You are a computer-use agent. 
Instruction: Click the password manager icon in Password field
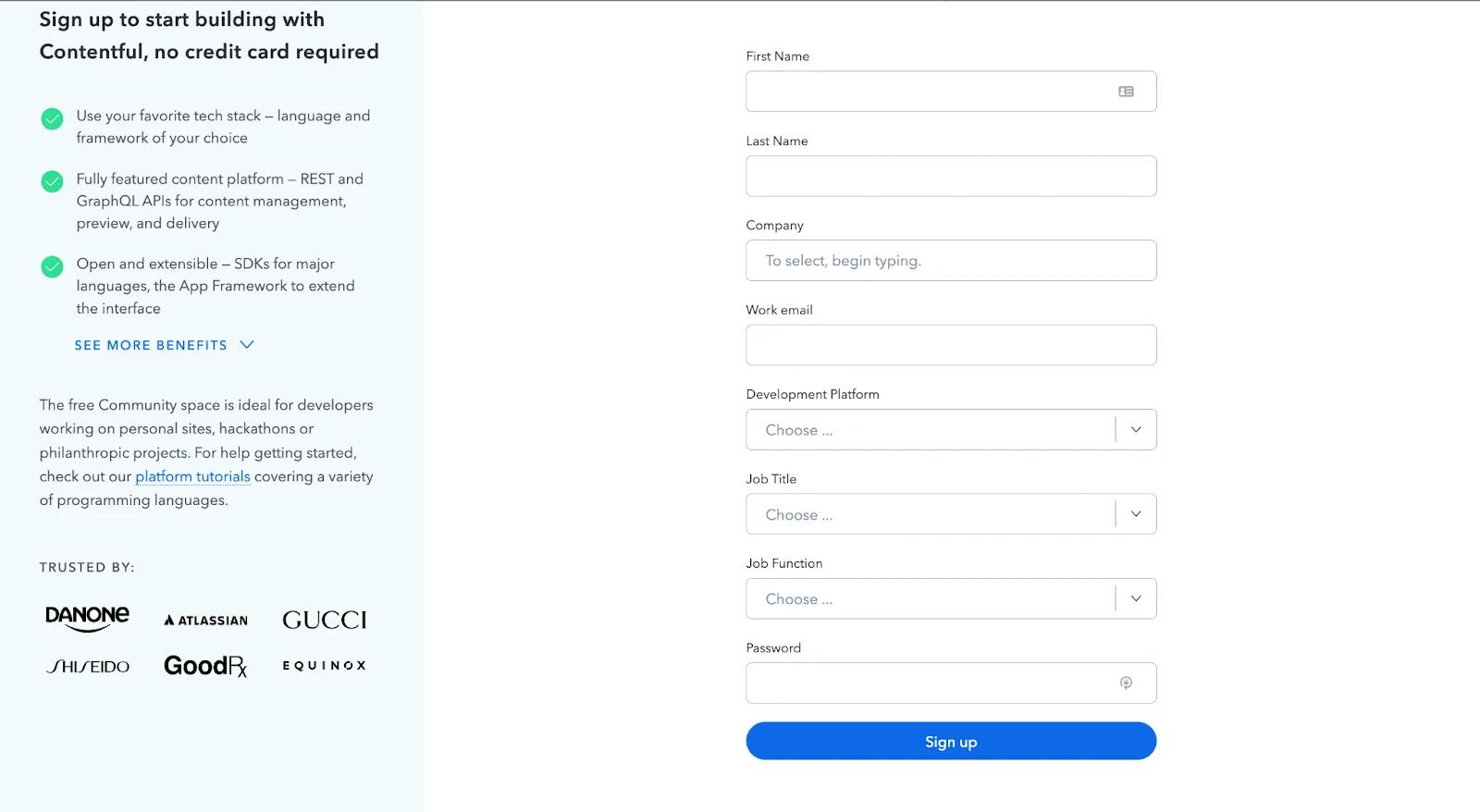(x=1126, y=683)
